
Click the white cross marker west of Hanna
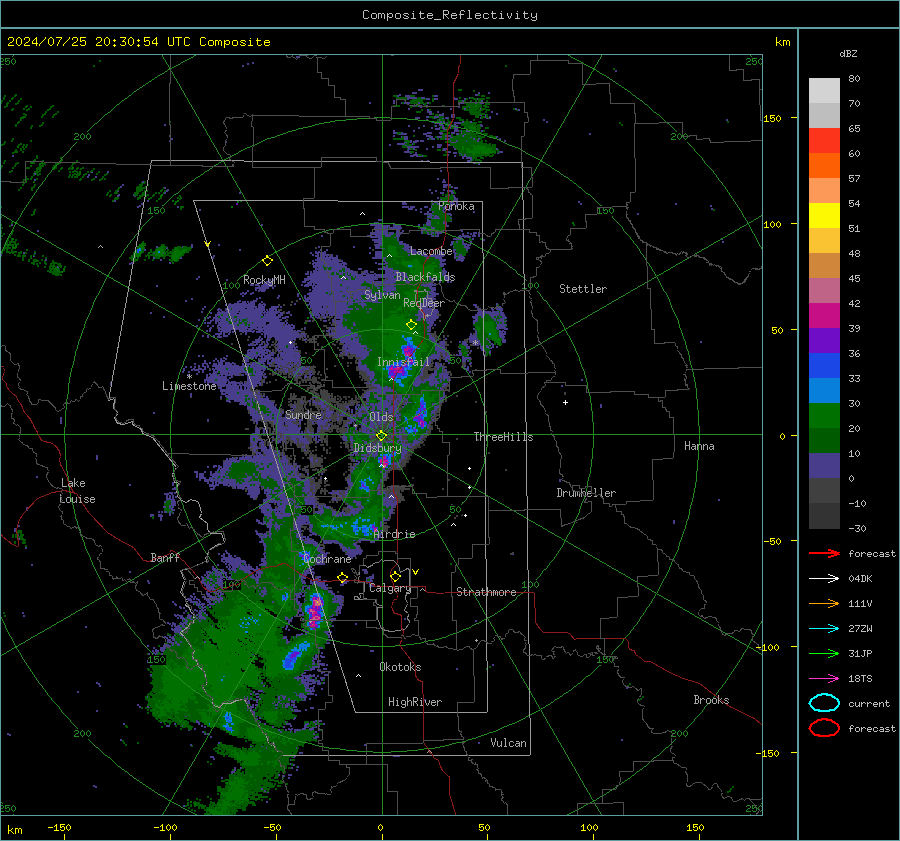tap(565, 402)
